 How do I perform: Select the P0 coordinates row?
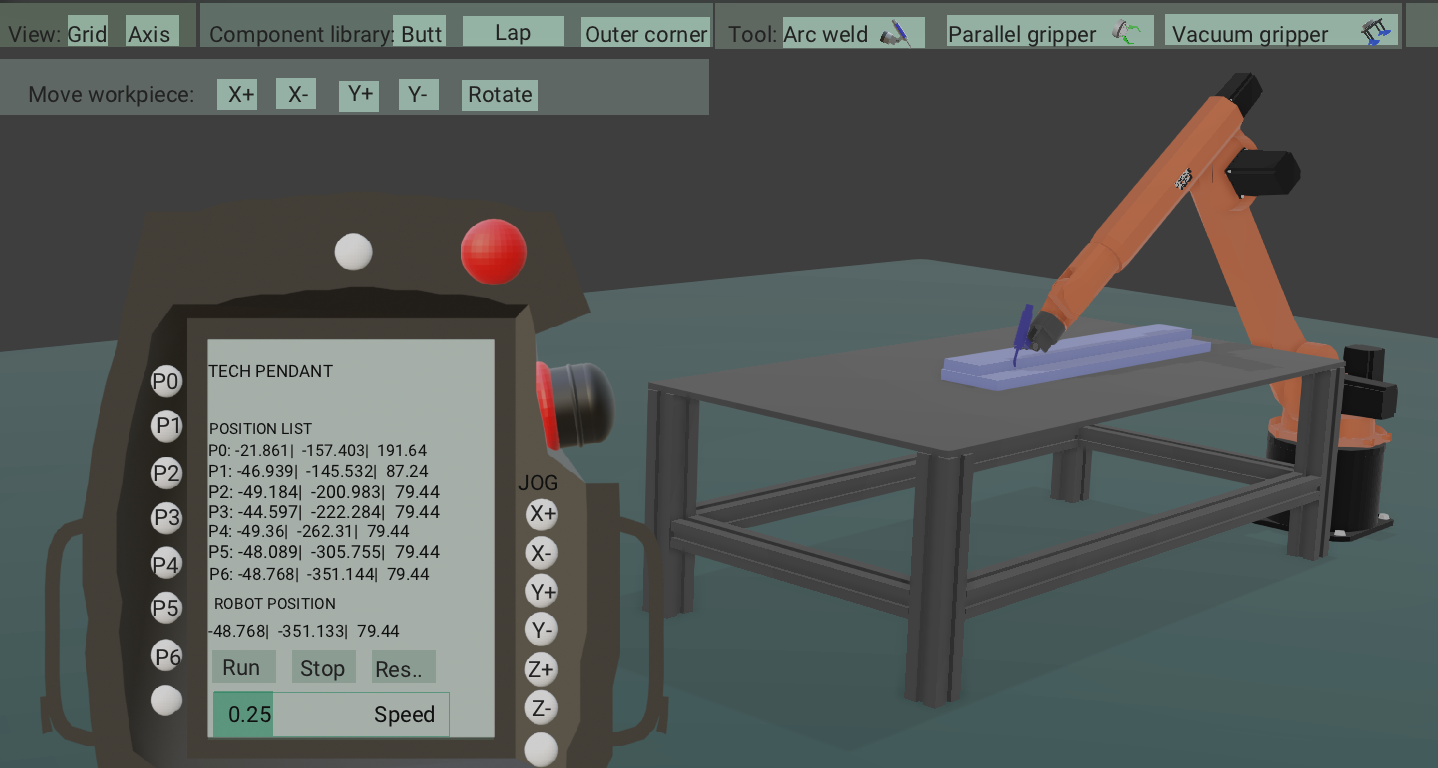coord(317,451)
